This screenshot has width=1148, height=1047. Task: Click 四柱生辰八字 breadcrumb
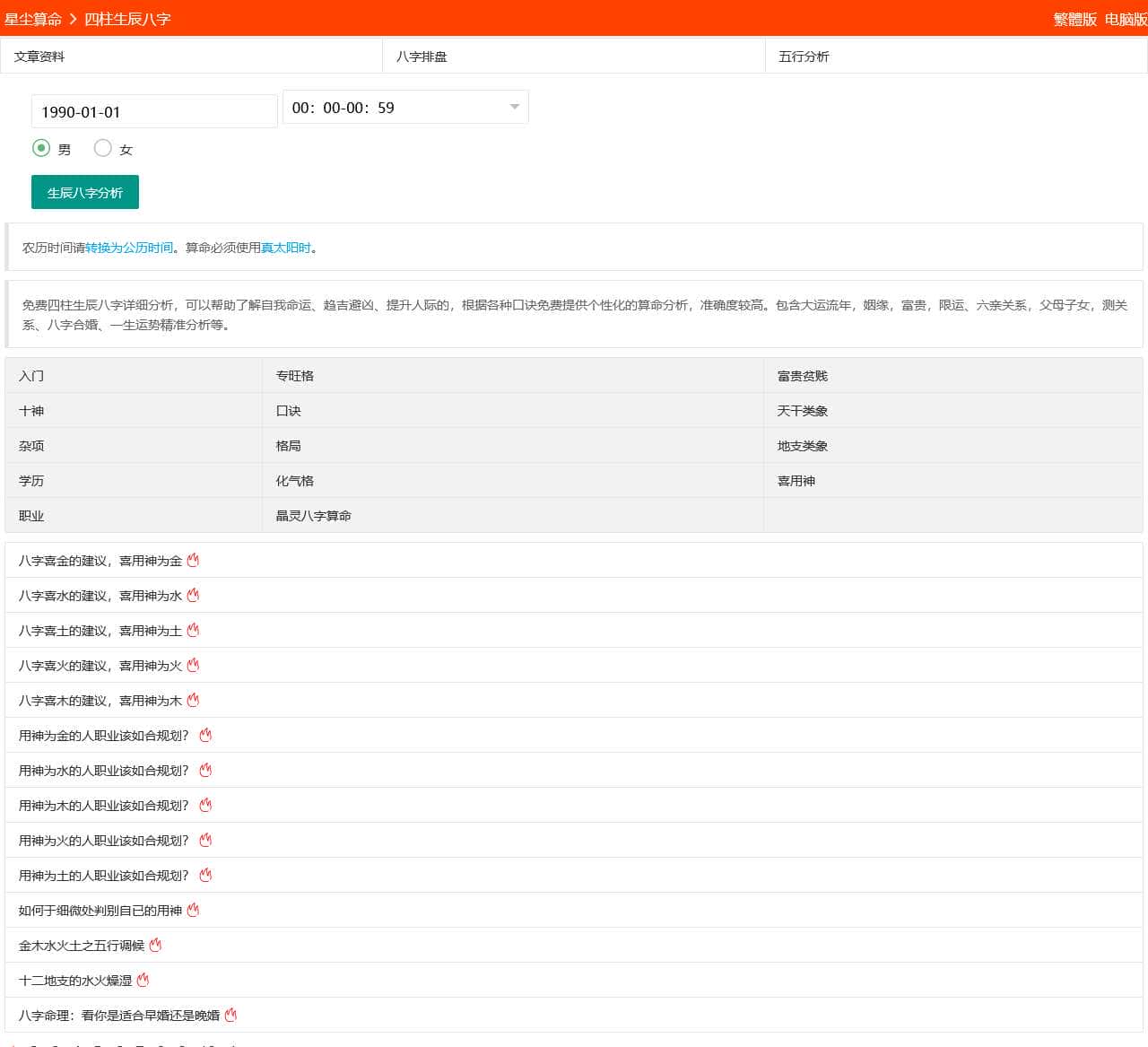coord(127,19)
